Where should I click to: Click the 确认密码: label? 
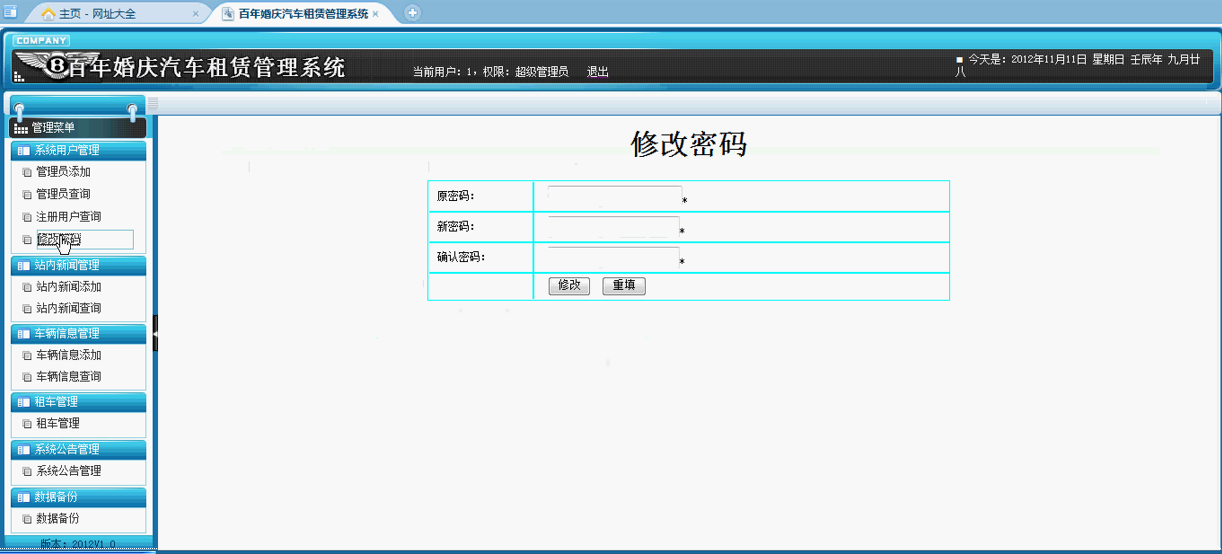pos(461,257)
